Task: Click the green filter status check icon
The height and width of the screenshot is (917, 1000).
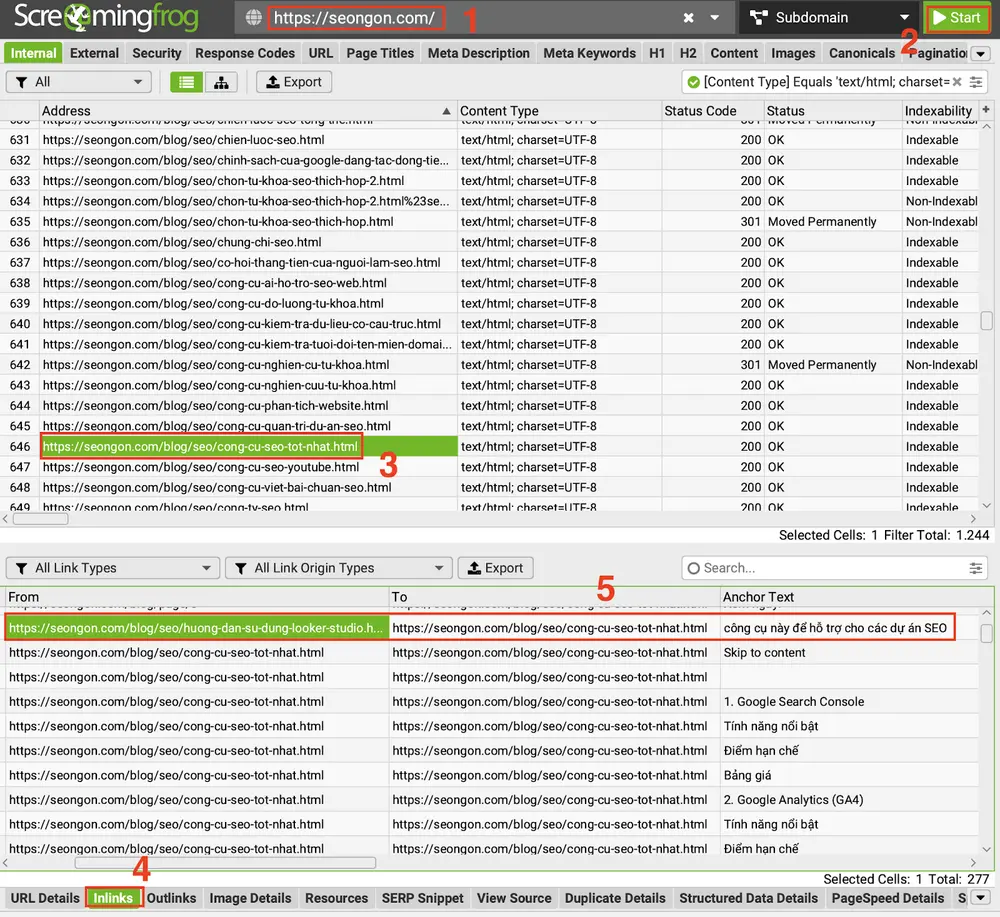Action: click(x=693, y=82)
